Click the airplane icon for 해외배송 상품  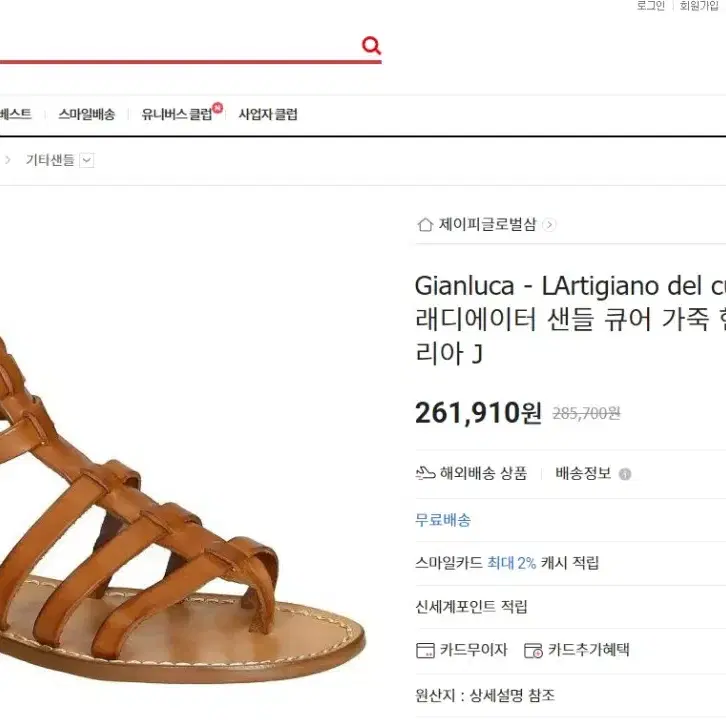point(425,473)
